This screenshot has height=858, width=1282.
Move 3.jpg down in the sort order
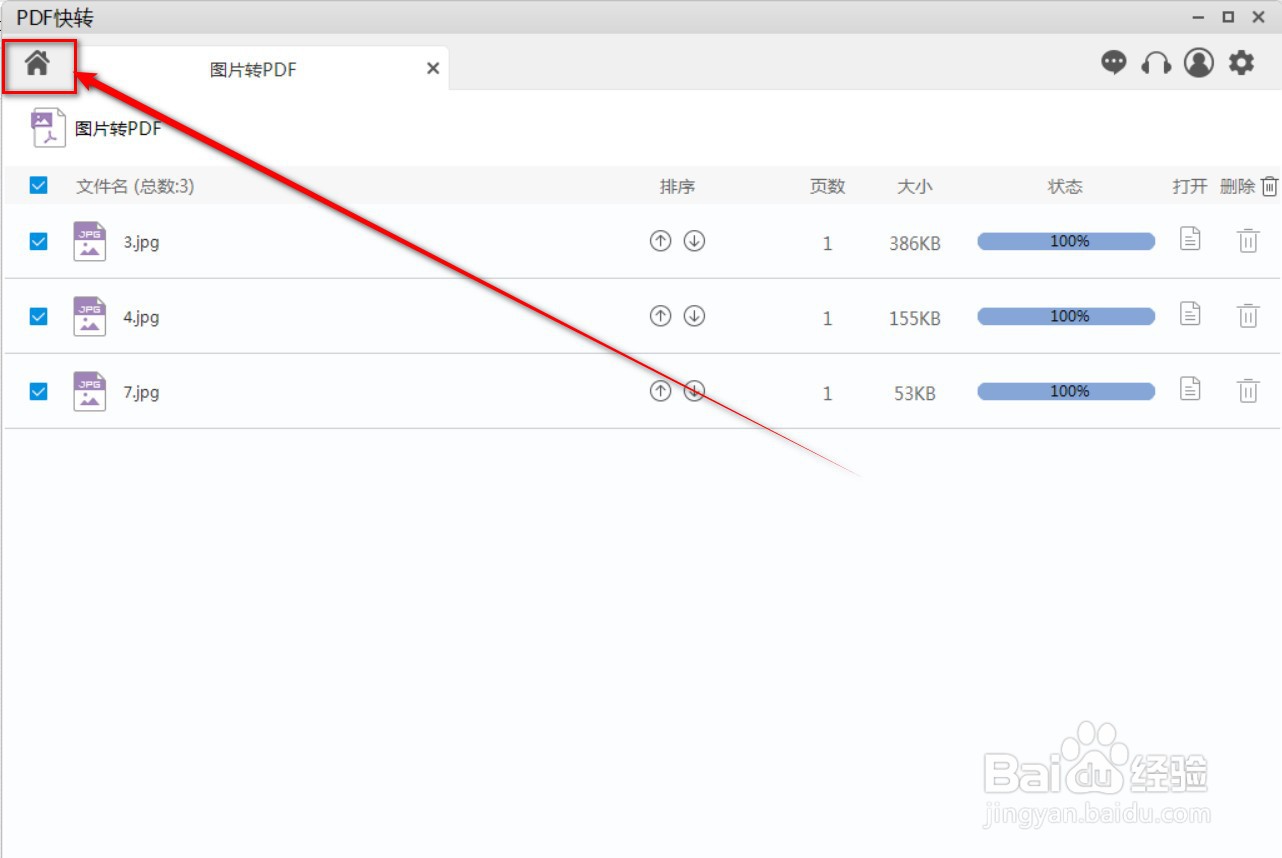coord(694,240)
